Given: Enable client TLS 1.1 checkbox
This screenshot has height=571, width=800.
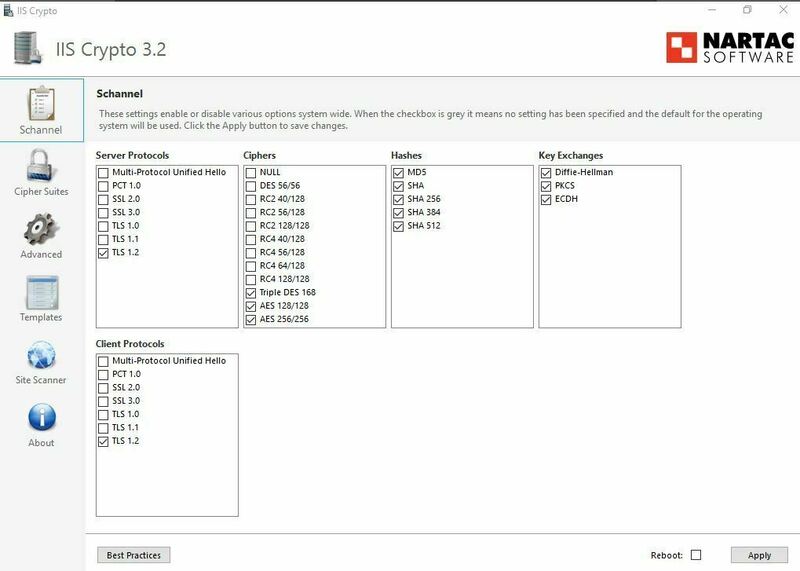Looking at the screenshot, I should (x=103, y=428).
